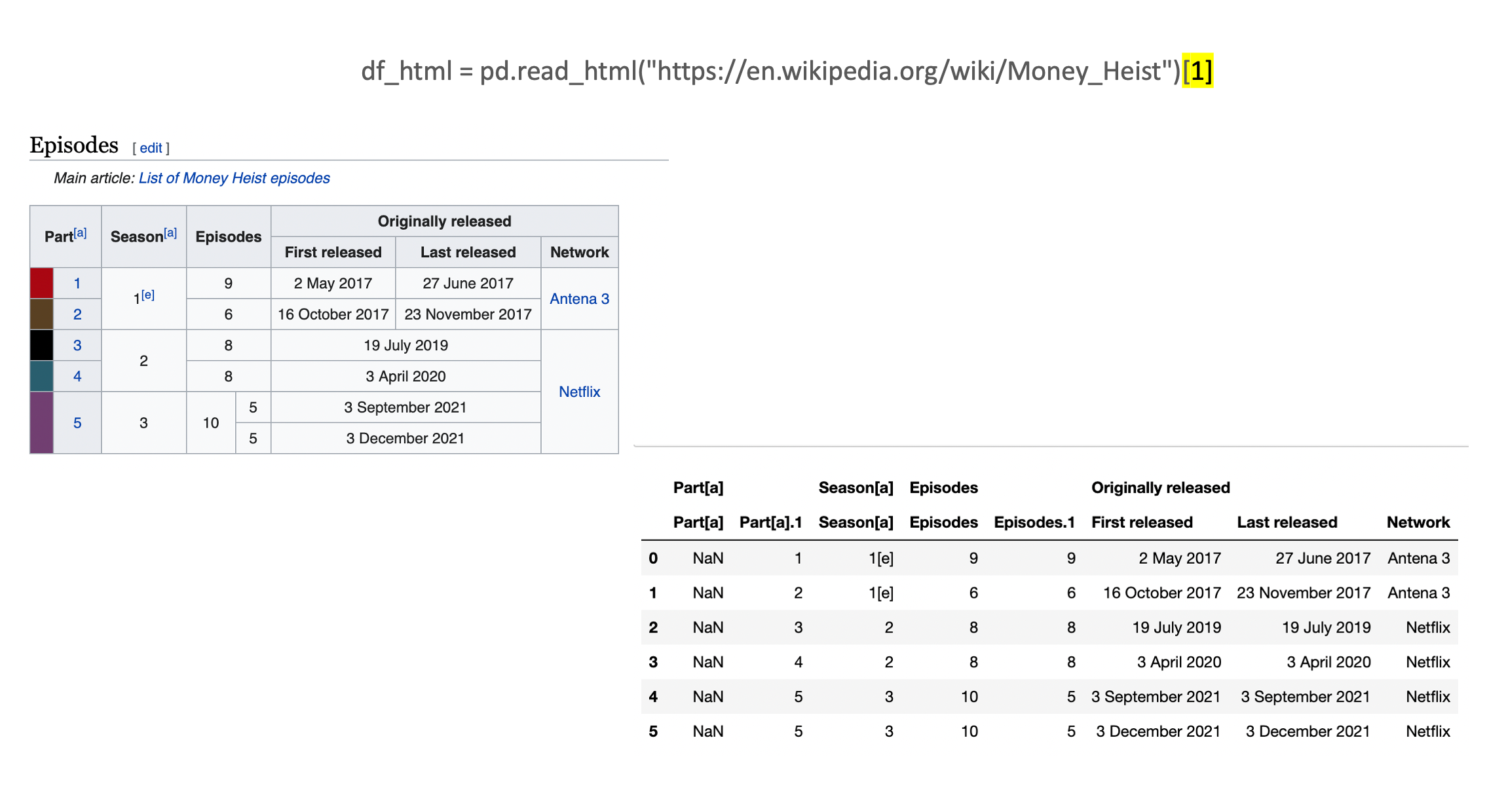Viewport: 1487px width, 812px height.
Task: Click 27 June 2017 in DataFrame row 0
Action: click(1323, 559)
